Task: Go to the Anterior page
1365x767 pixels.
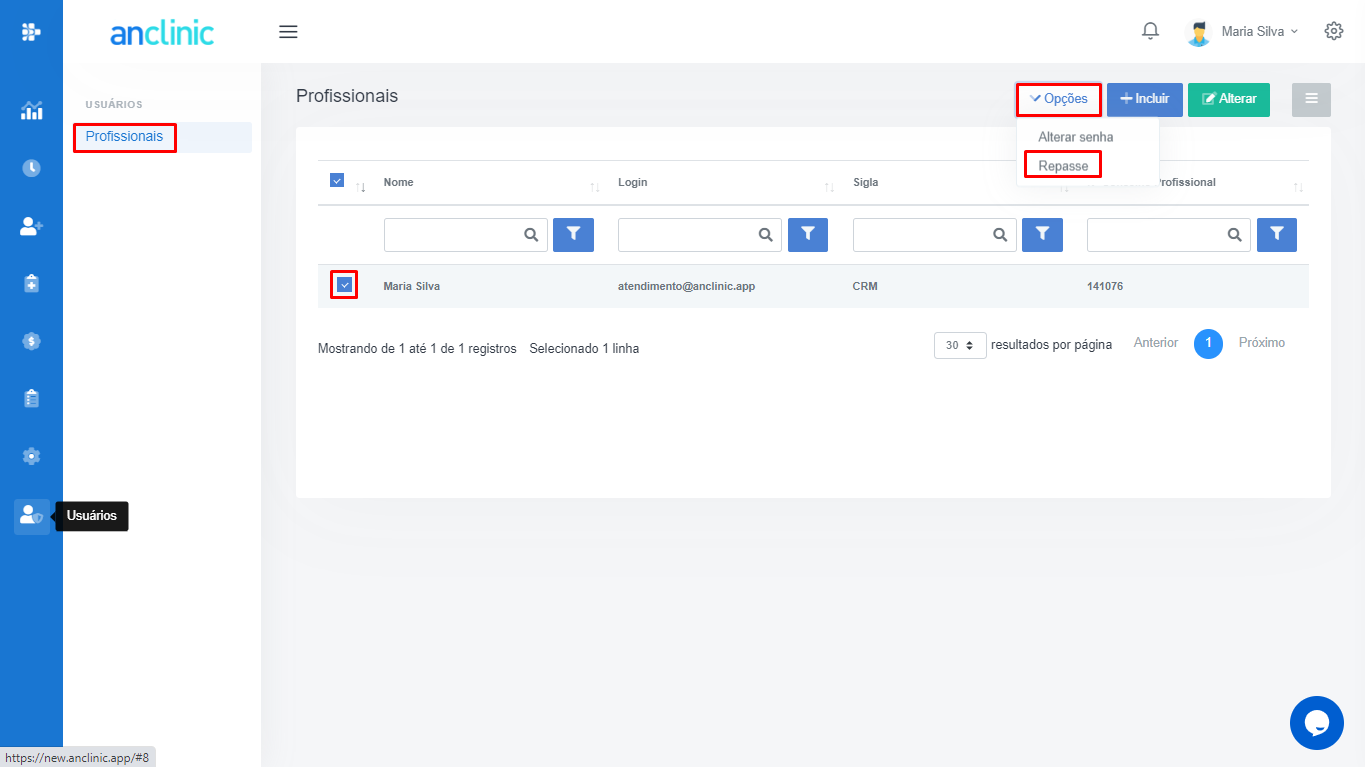Action: click(x=1156, y=343)
